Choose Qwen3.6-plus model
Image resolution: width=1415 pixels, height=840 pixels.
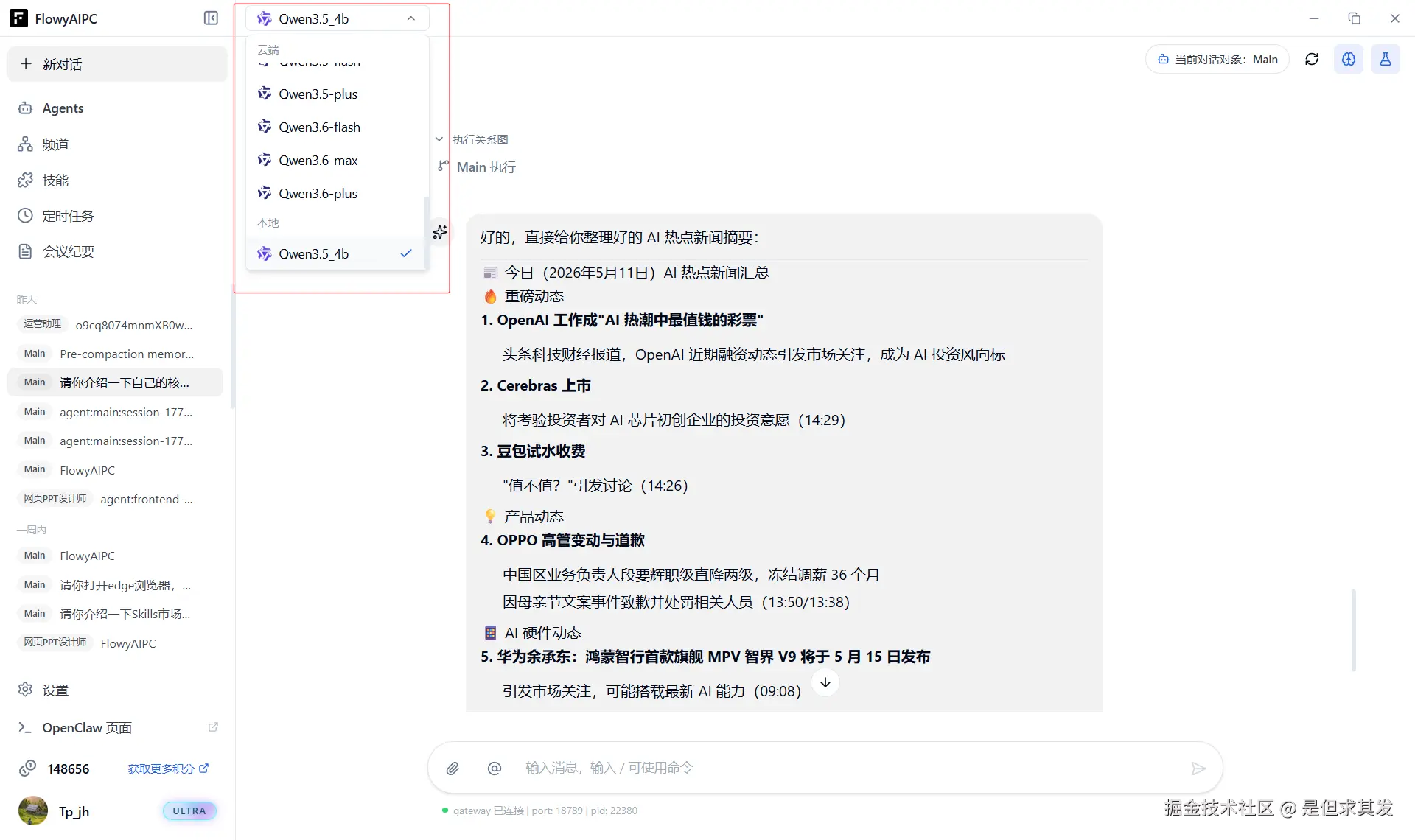coord(336,194)
